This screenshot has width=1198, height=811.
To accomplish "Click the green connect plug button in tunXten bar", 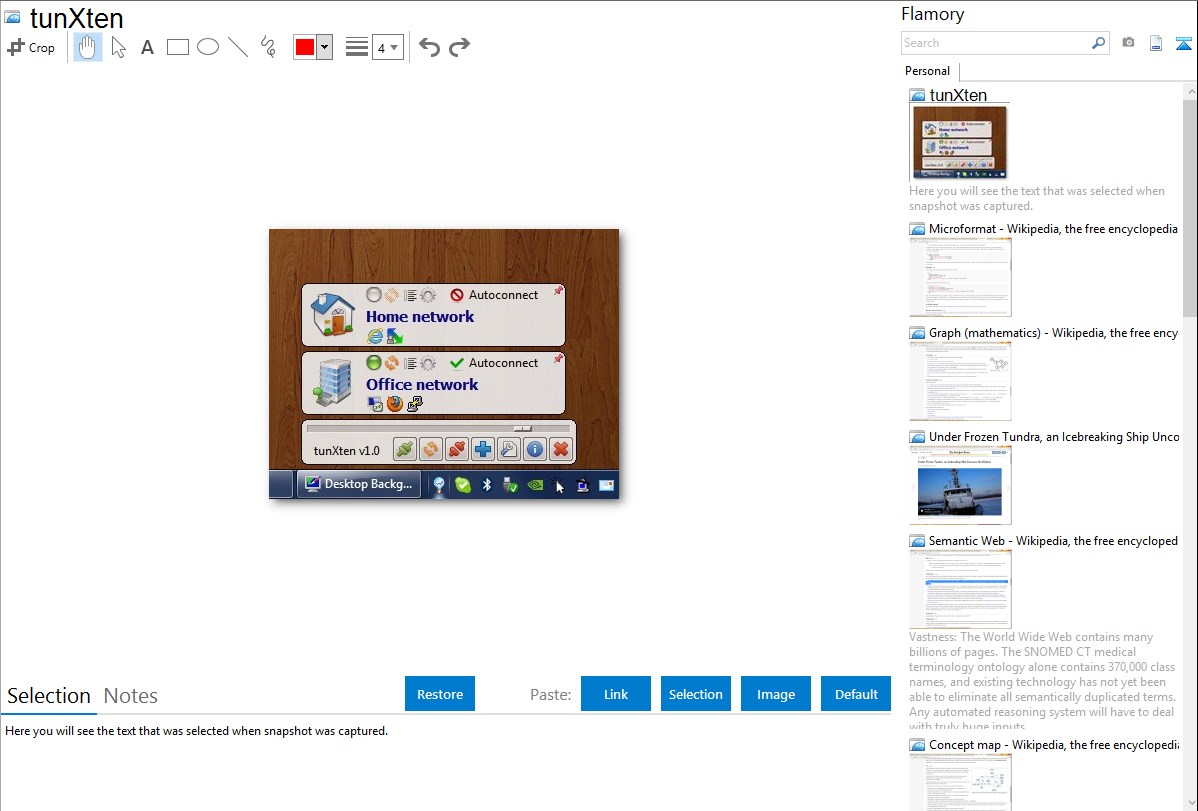I will tap(405, 449).
